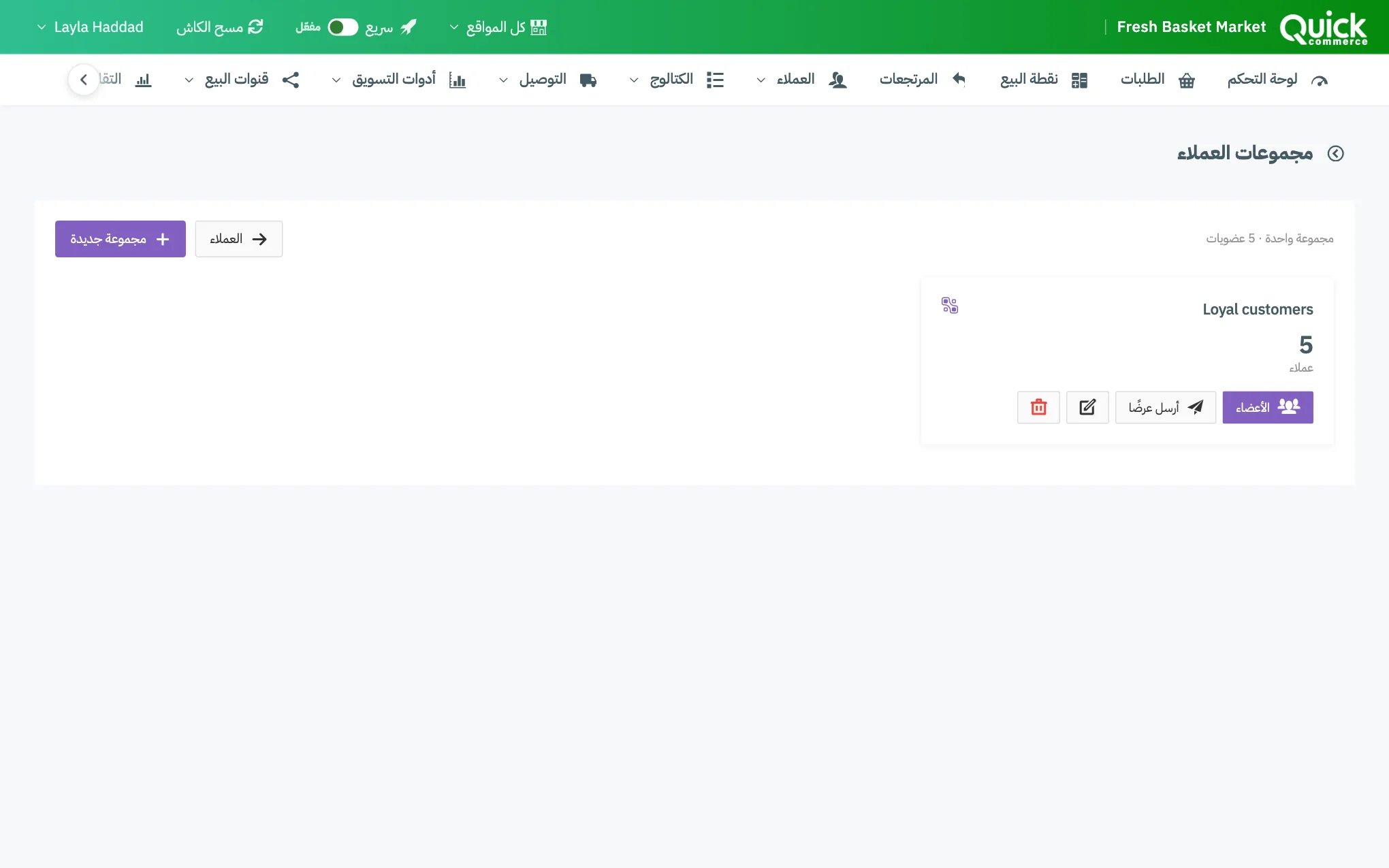Expand the أدوات التسويق menu chevron

(x=336, y=80)
